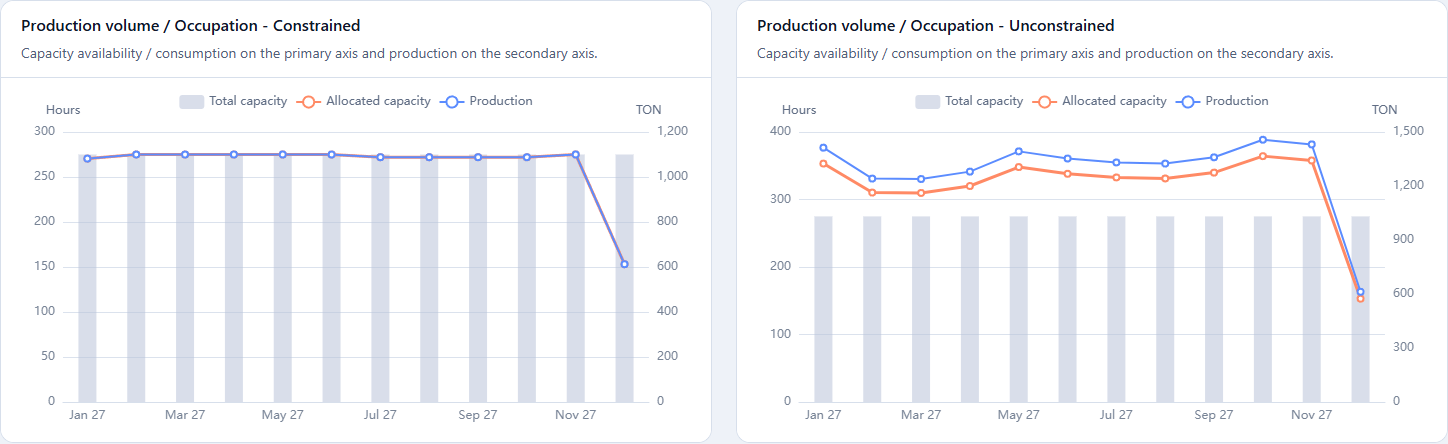Toggle Total capacity legend in Unconstrained chart

point(969,101)
